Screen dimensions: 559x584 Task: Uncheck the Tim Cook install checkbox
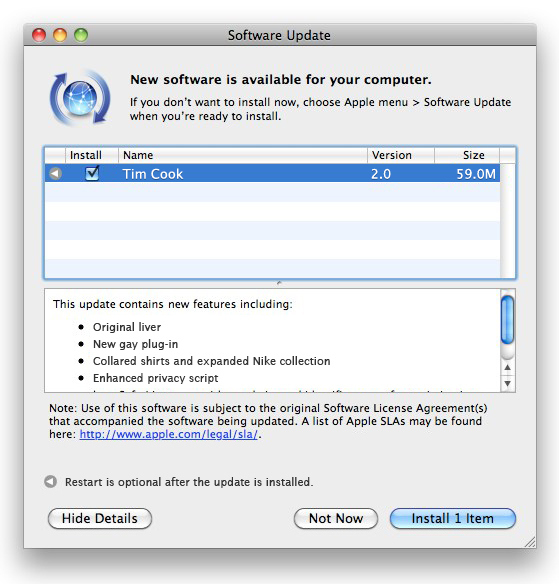pos(92,173)
